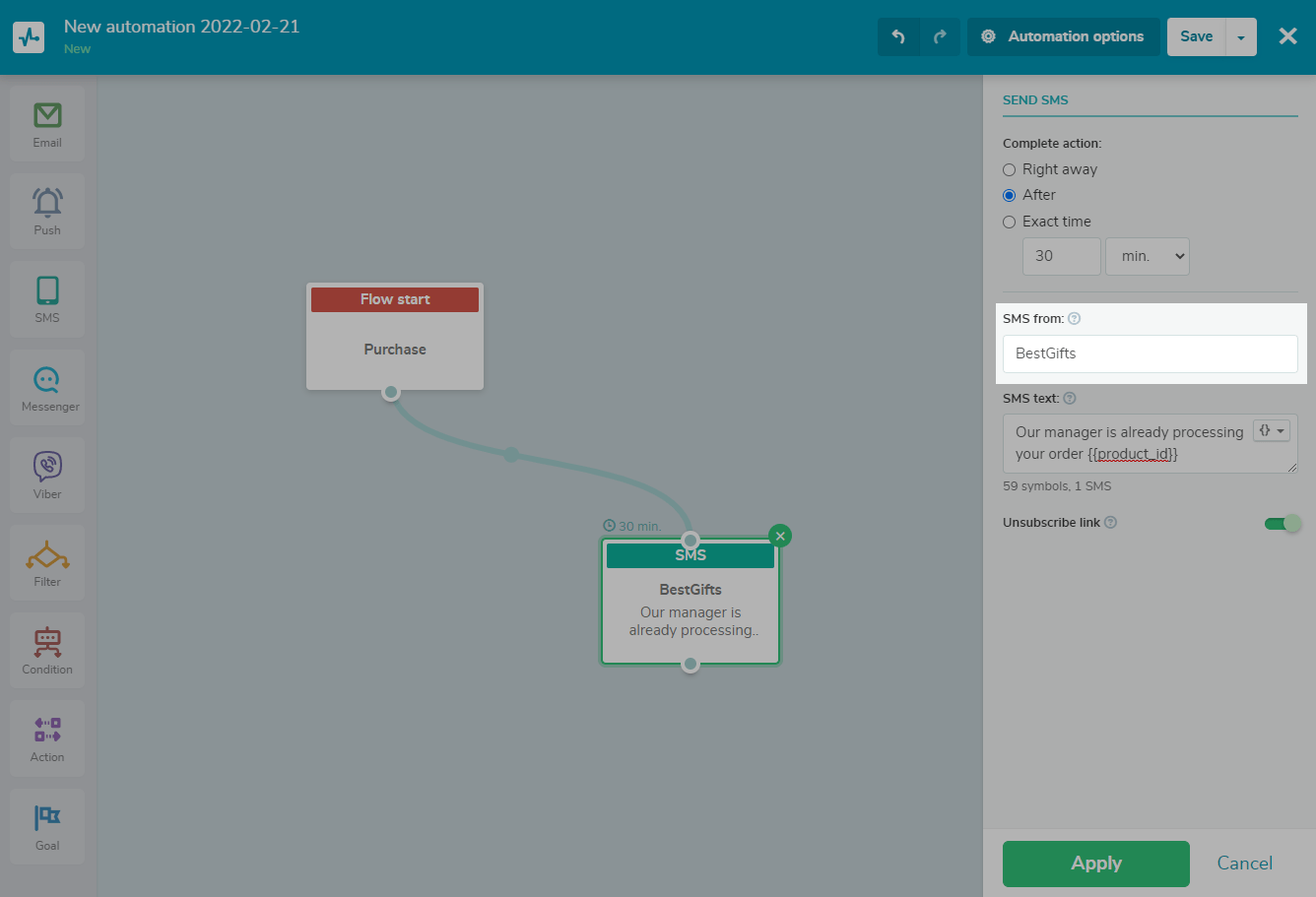Select the Email block icon
Screen dimensions: 1316x897
coord(47,123)
